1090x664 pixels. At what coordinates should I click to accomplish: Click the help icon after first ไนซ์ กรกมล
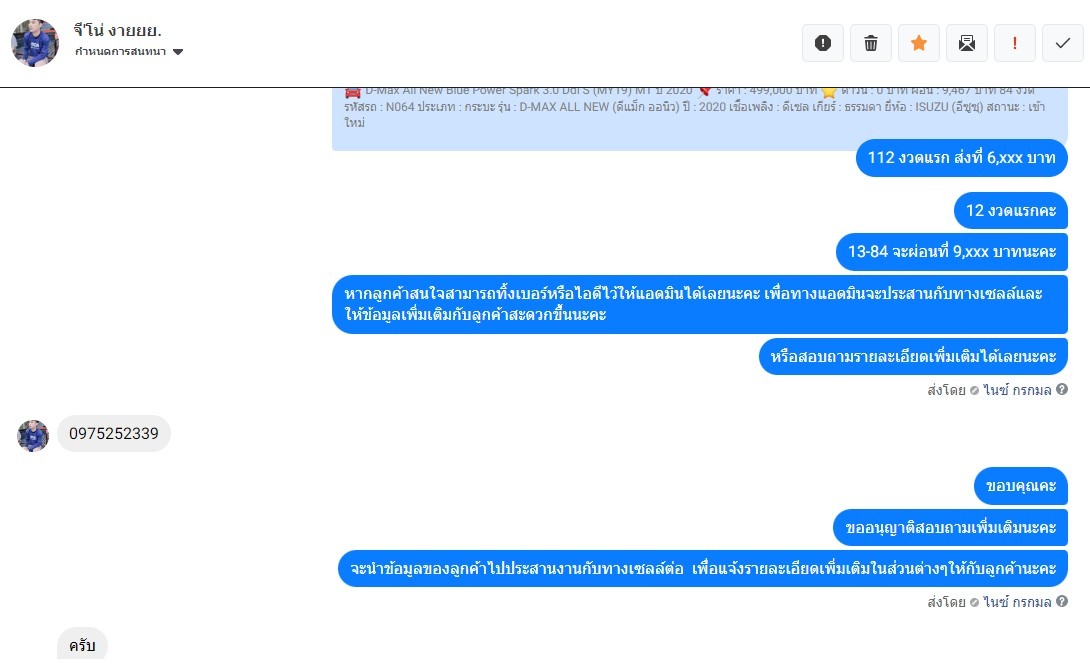click(1061, 389)
